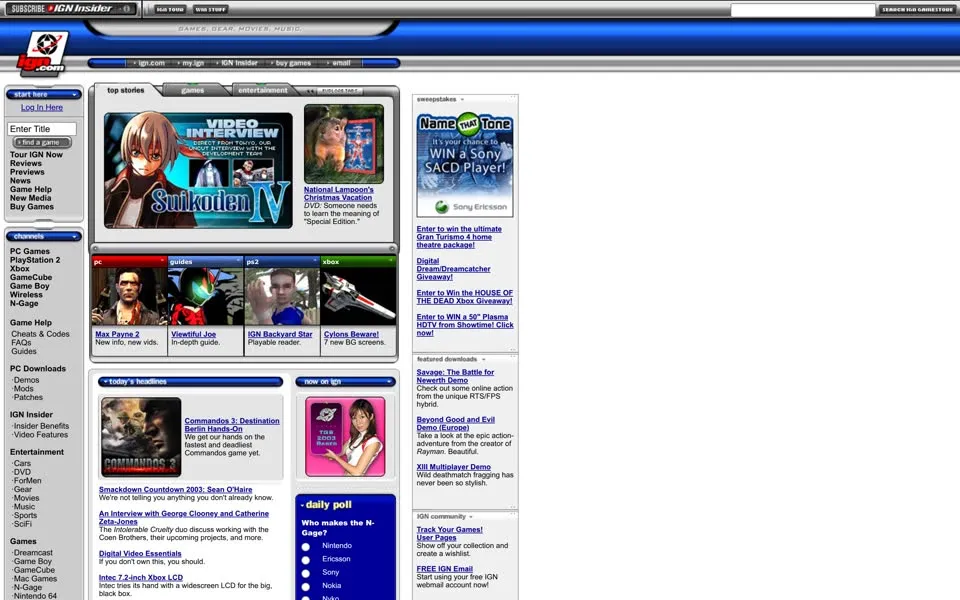Open PlayStation 2 in the channels list
This screenshot has width=960, height=600.
(x=35, y=260)
